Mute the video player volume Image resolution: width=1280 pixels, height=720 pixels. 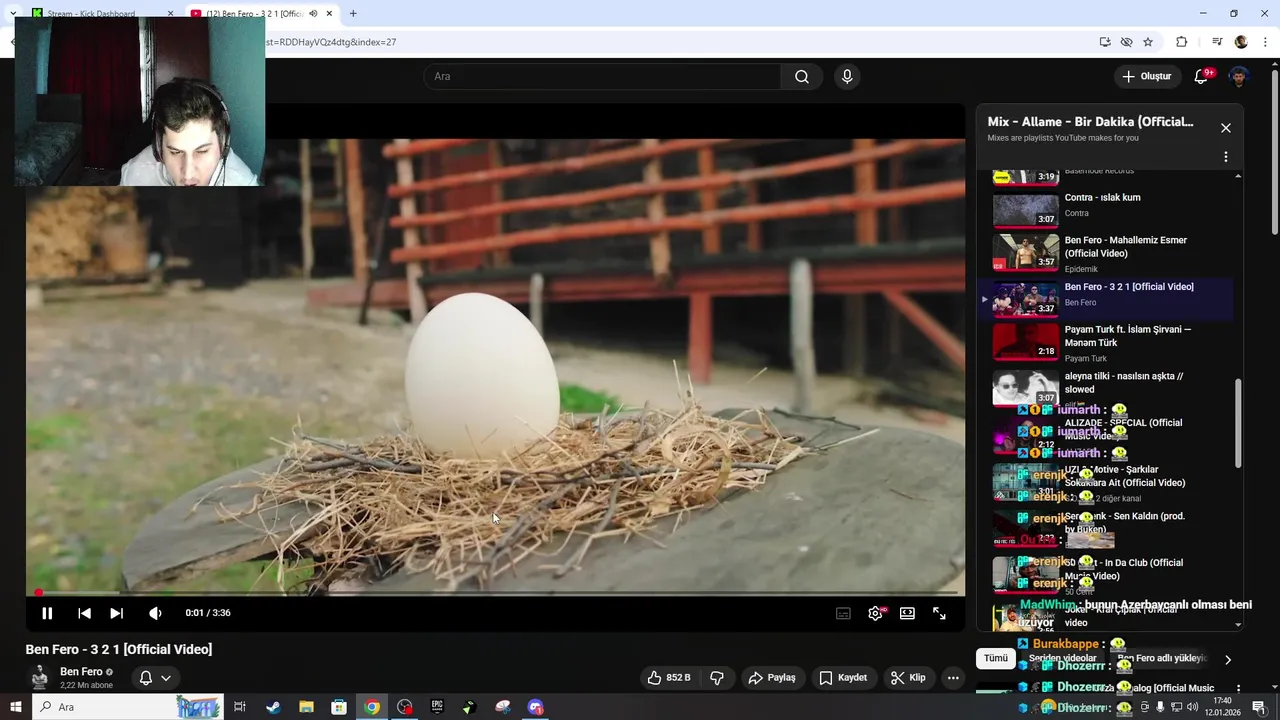click(155, 613)
